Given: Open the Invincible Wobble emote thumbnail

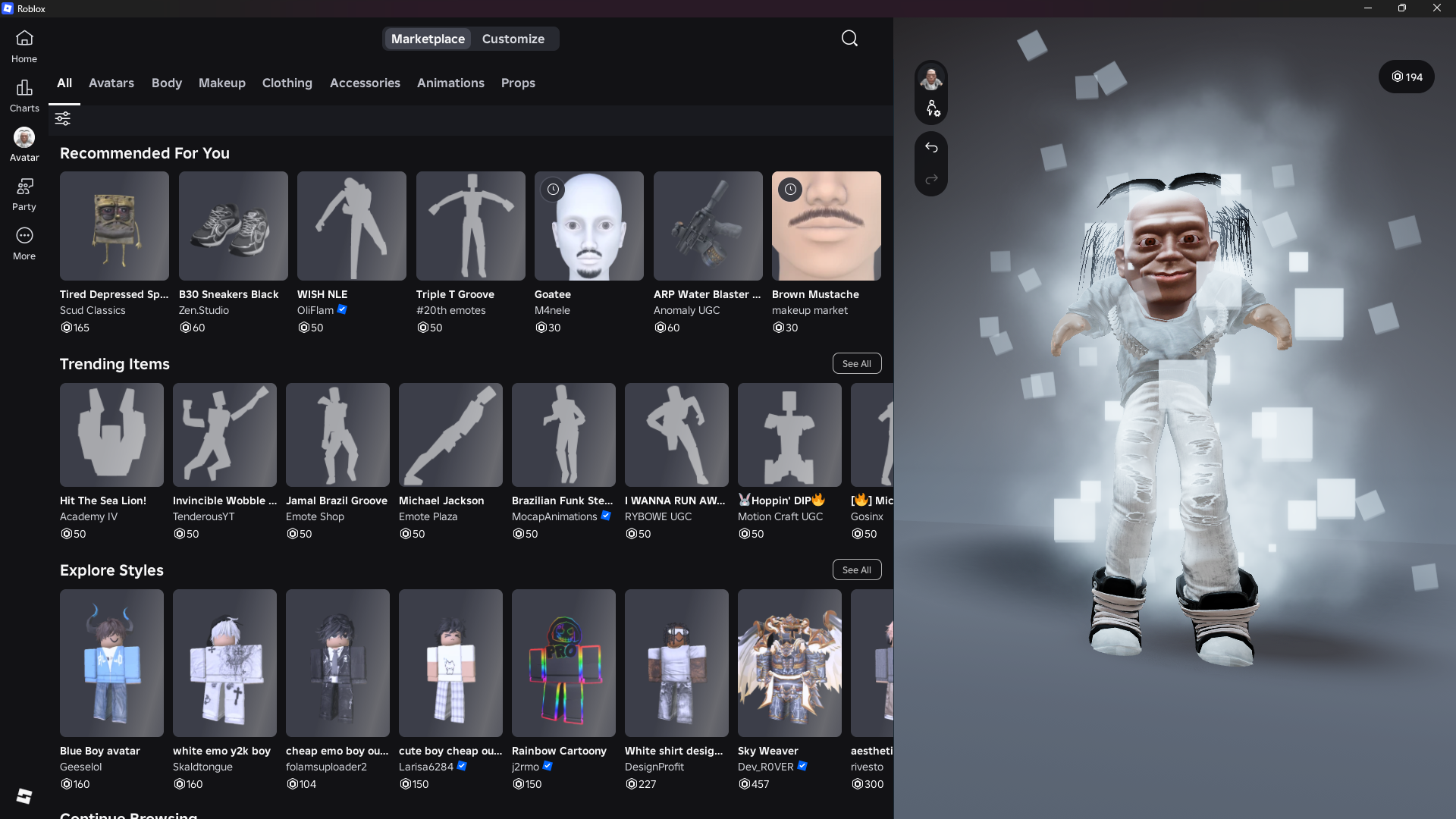Looking at the screenshot, I should click(x=224, y=435).
